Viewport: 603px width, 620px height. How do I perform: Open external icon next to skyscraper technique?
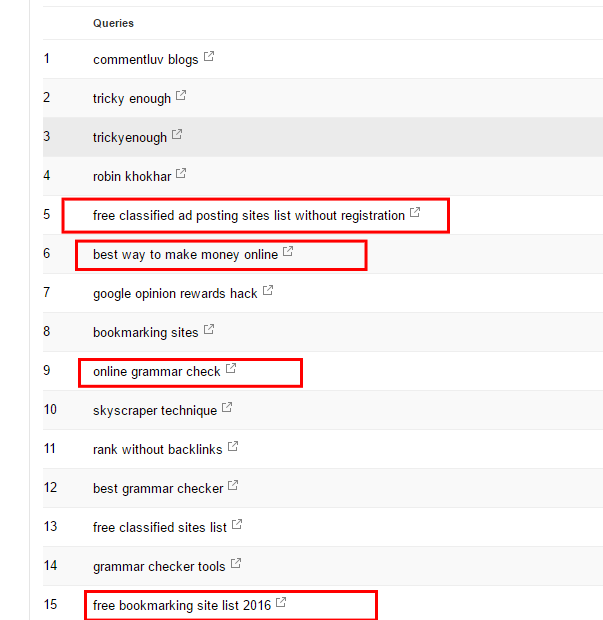click(x=227, y=407)
